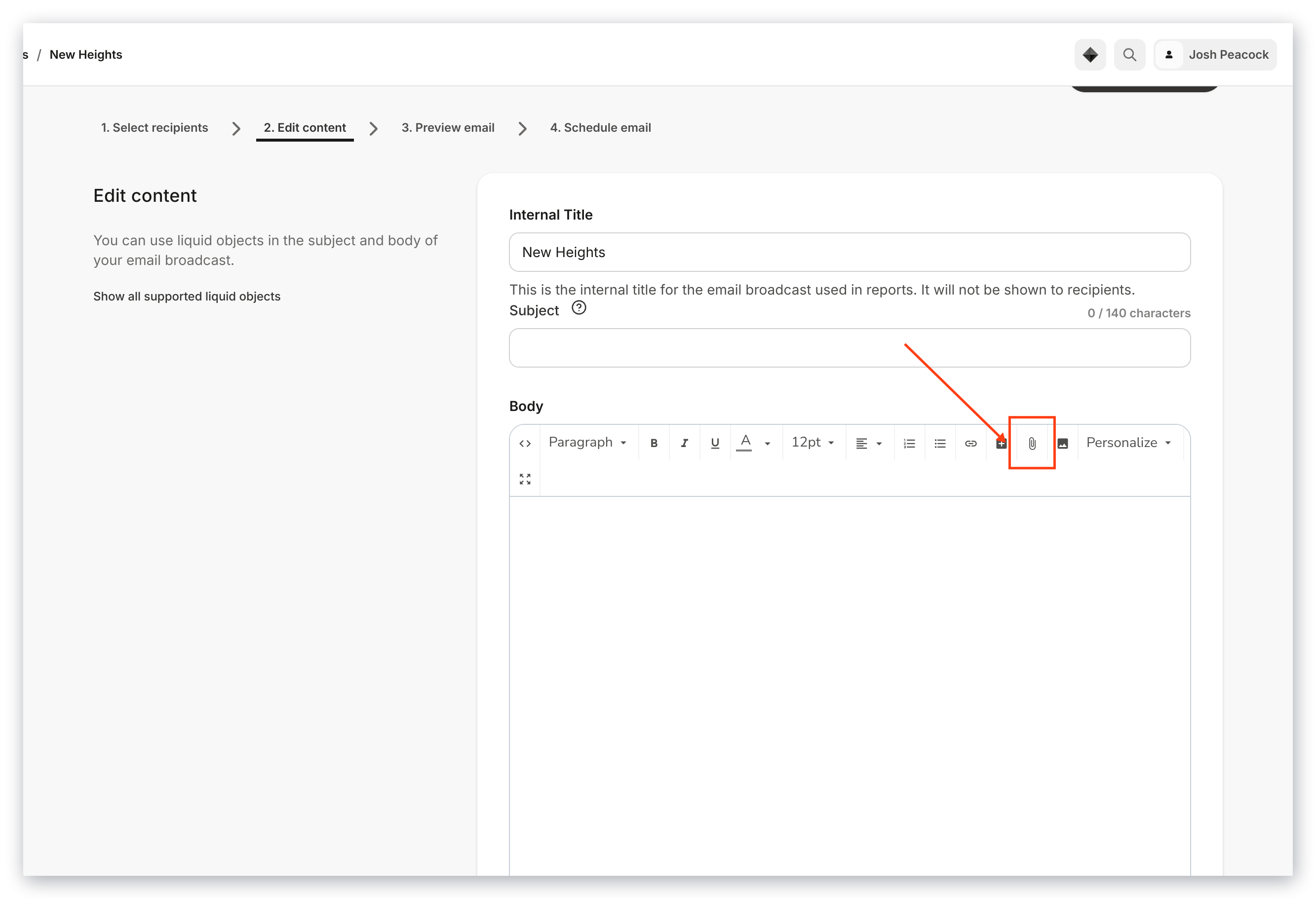The height and width of the screenshot is (899, 1316).
Task: Open the Paragraph block format dropdown
Action: [x=588, y=443]
